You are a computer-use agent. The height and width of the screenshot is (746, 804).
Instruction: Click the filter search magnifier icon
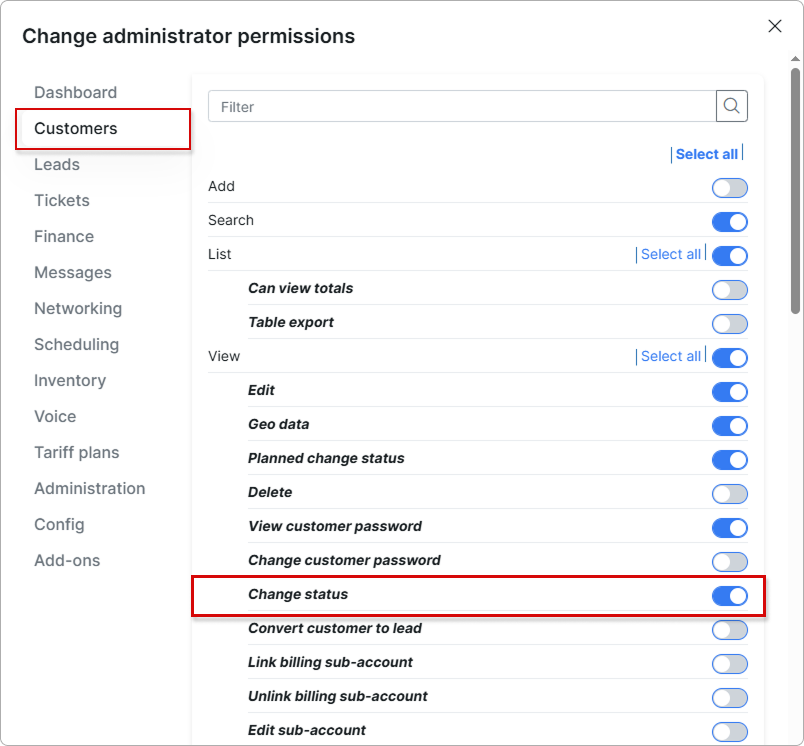pos(732,106)
